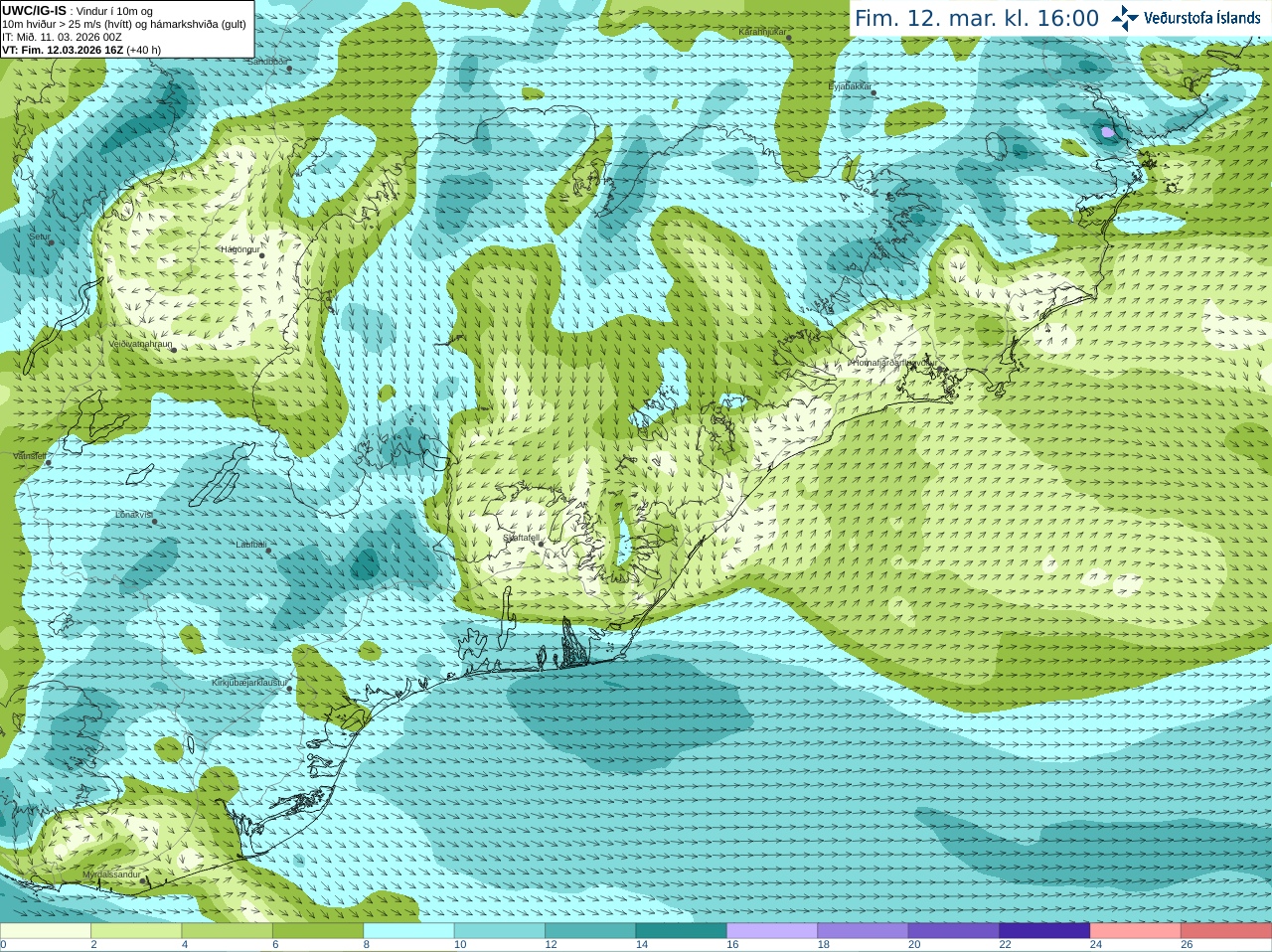The width and height of the screenshot is (1272, 952).
Task: Select the 4–6 m/s legend color
Action: click(228, 931)
